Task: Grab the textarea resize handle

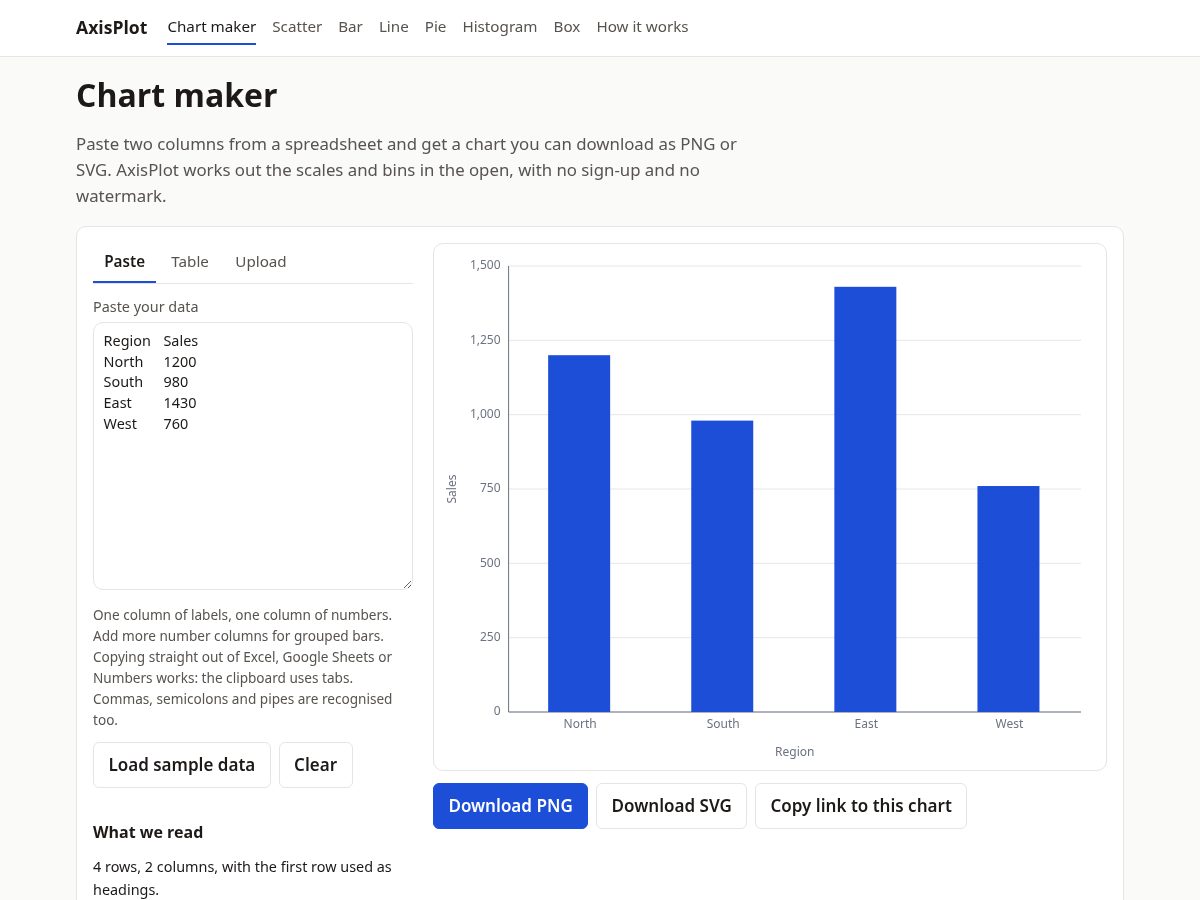Action: (407, 584)
